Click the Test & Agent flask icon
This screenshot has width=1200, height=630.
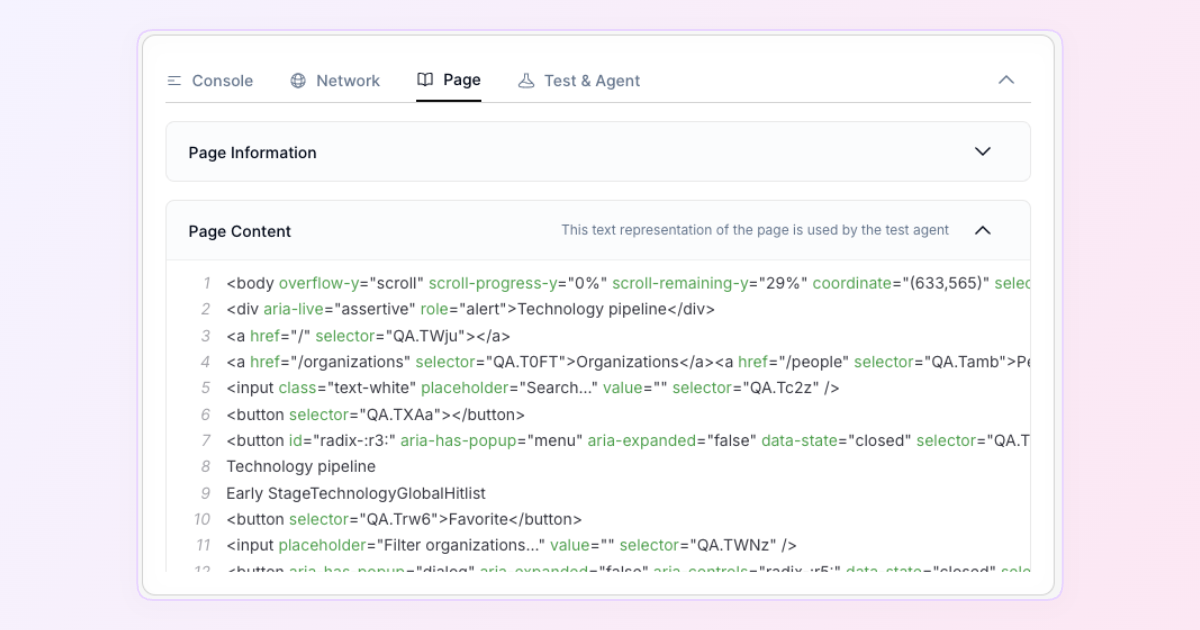pos(526,81)
